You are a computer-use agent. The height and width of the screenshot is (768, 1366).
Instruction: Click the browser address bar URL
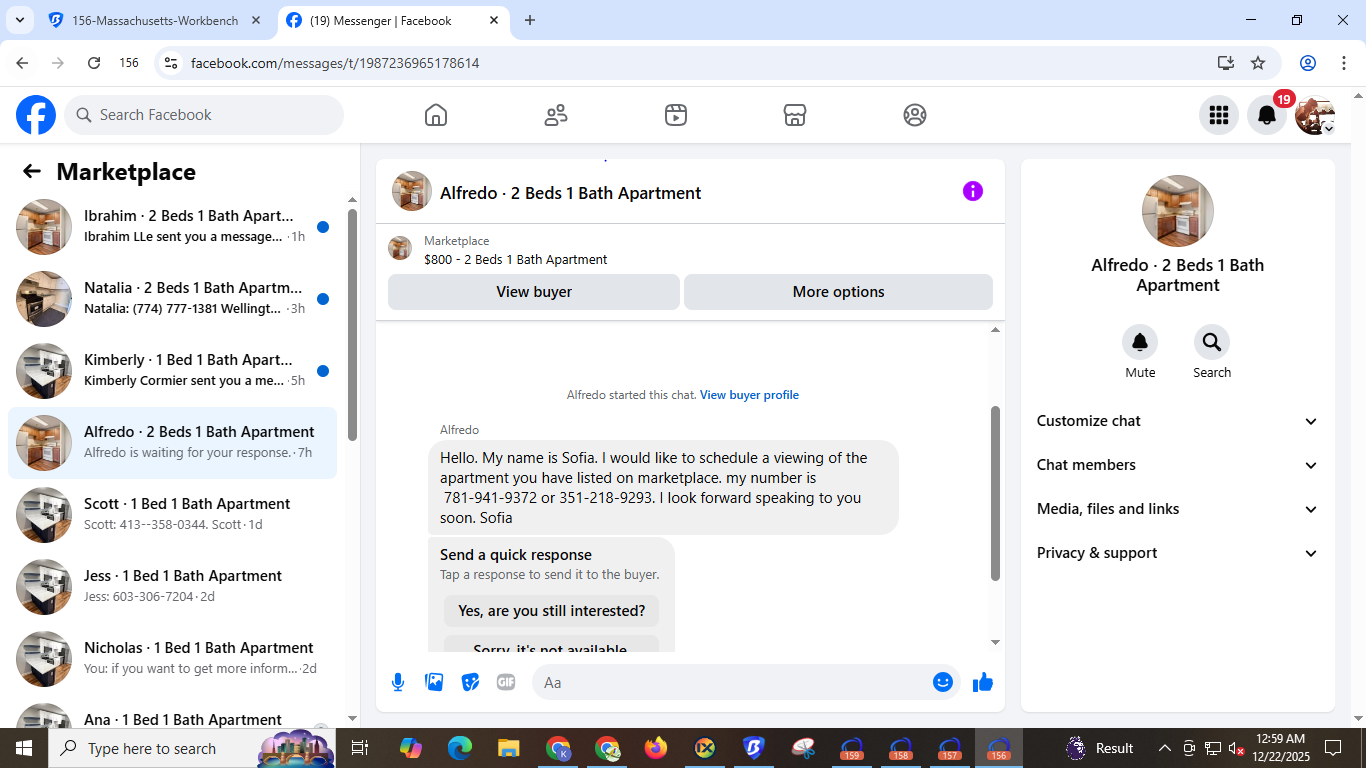pyautogui.click(x=335, y=63)
